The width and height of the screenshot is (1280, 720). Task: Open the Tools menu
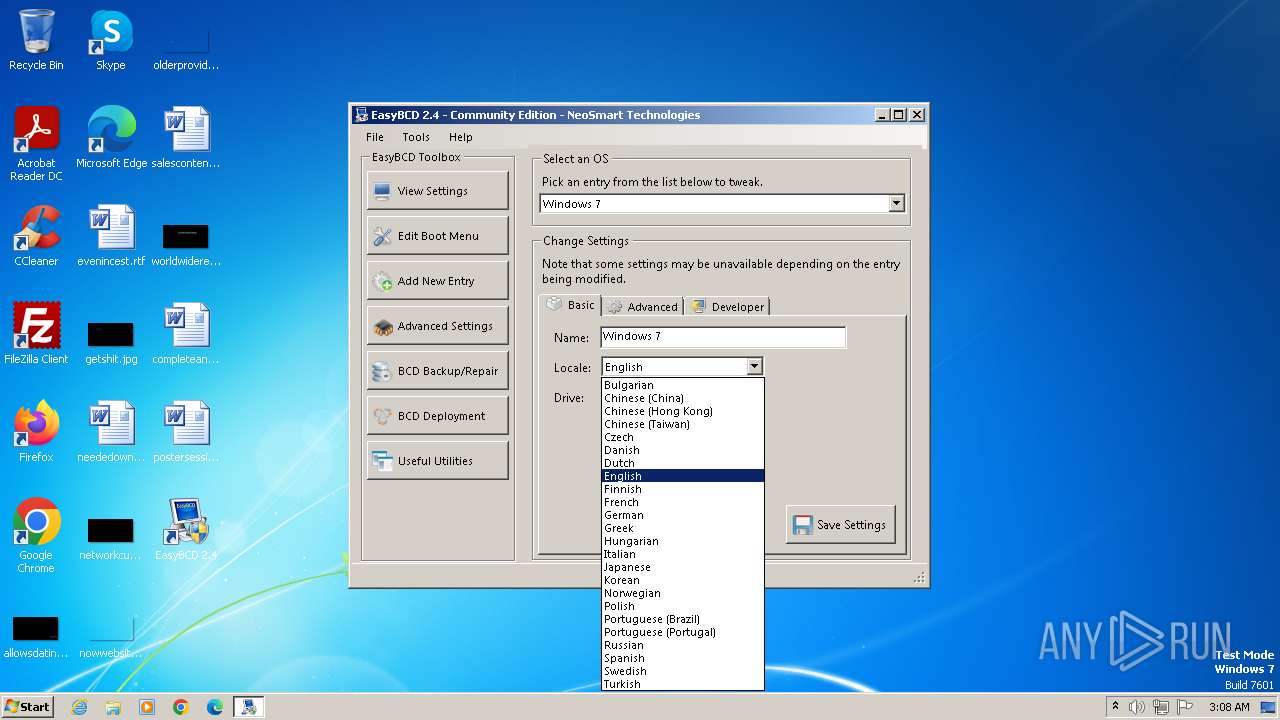click(x=416, y=137)
